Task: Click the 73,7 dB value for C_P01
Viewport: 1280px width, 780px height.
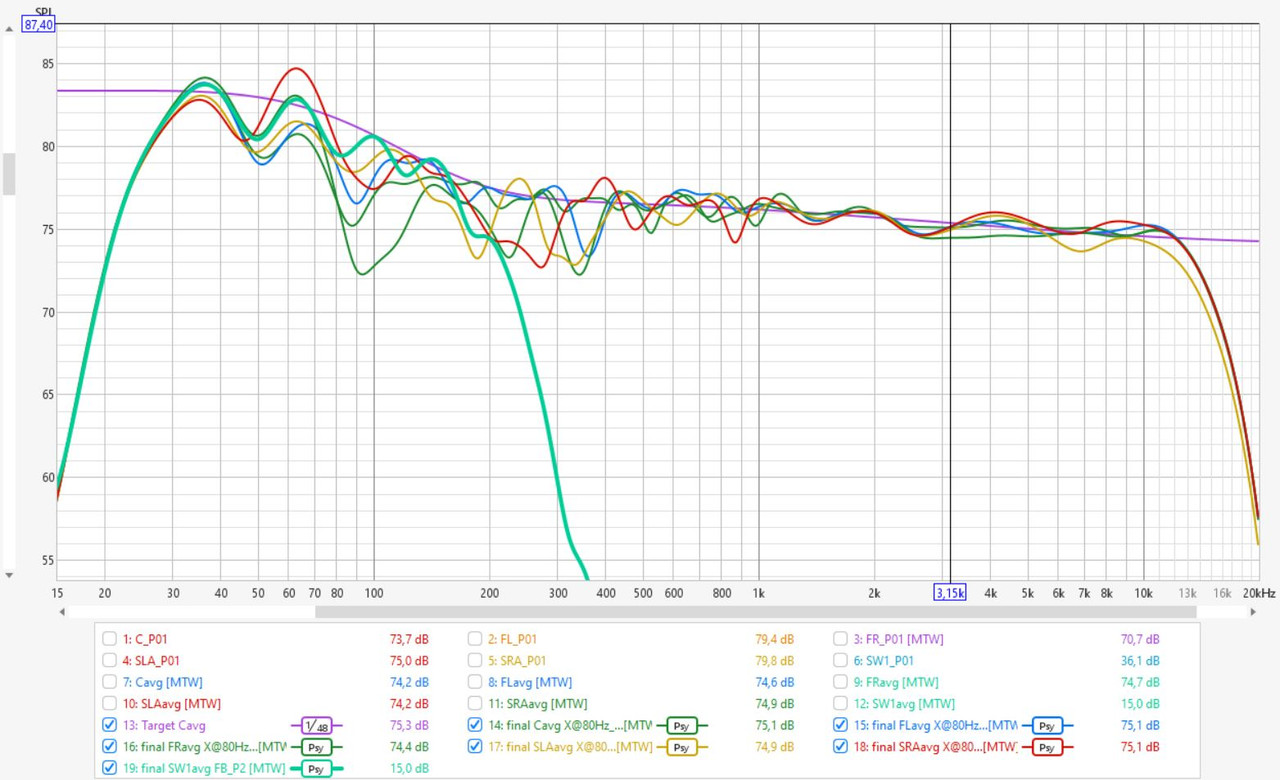Action: [x=409, y=638]
